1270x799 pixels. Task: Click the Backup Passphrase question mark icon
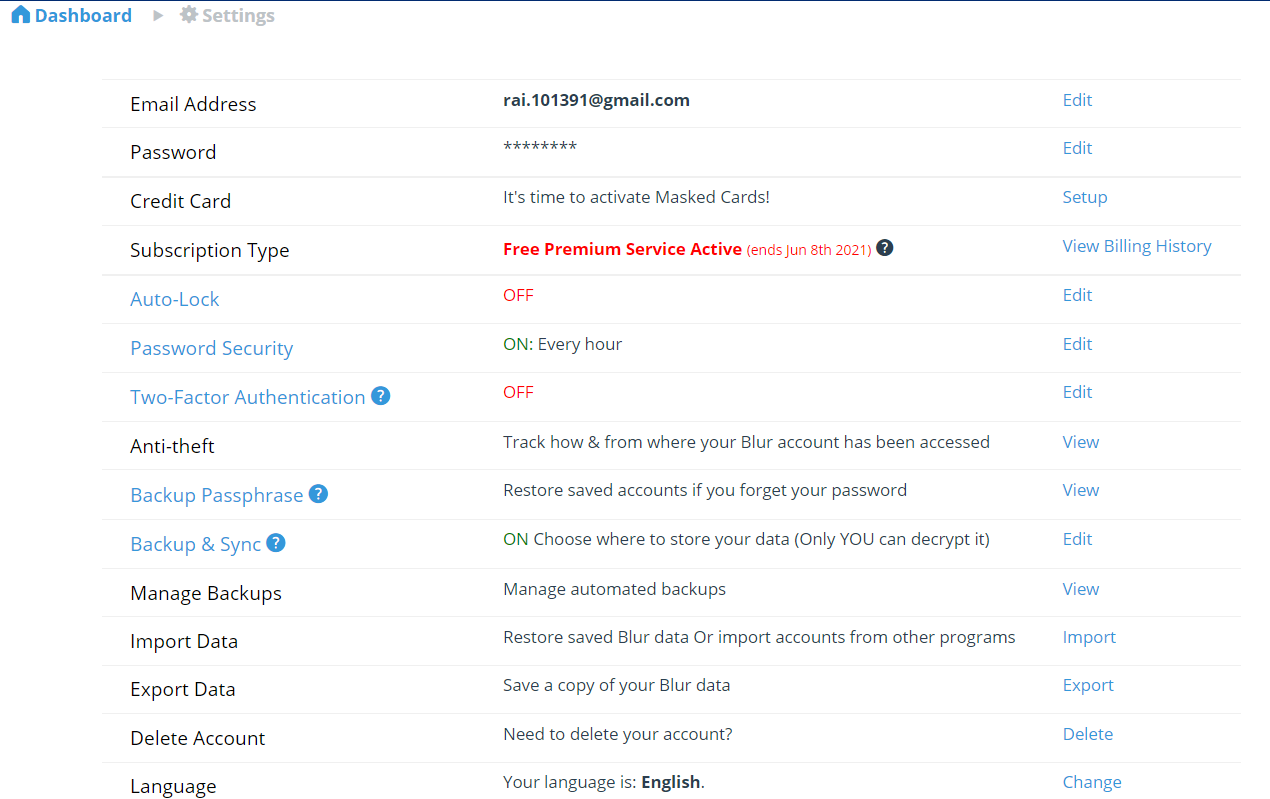[318, 493]
